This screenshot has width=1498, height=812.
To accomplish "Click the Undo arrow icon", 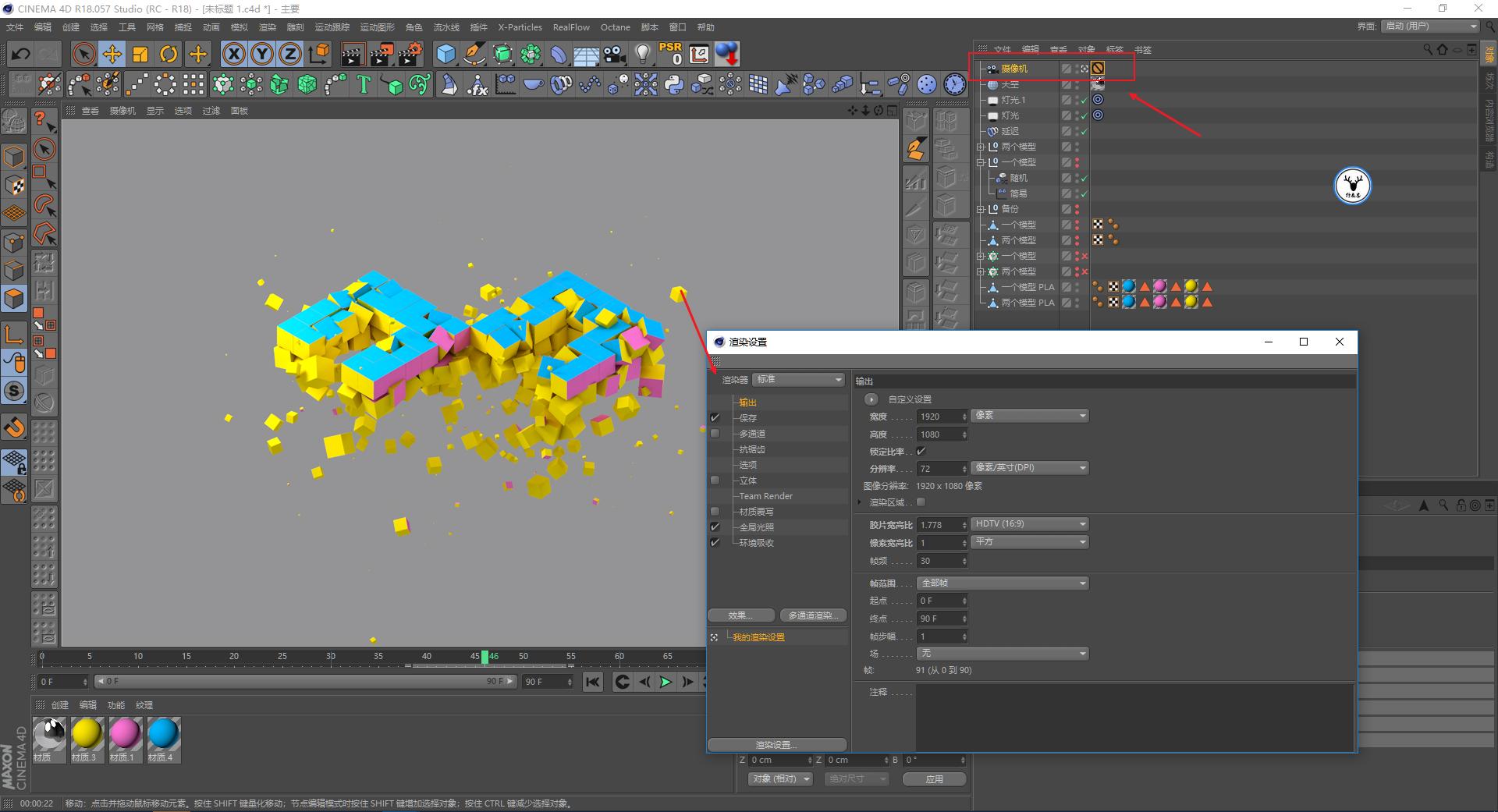I will coord(21,54).
